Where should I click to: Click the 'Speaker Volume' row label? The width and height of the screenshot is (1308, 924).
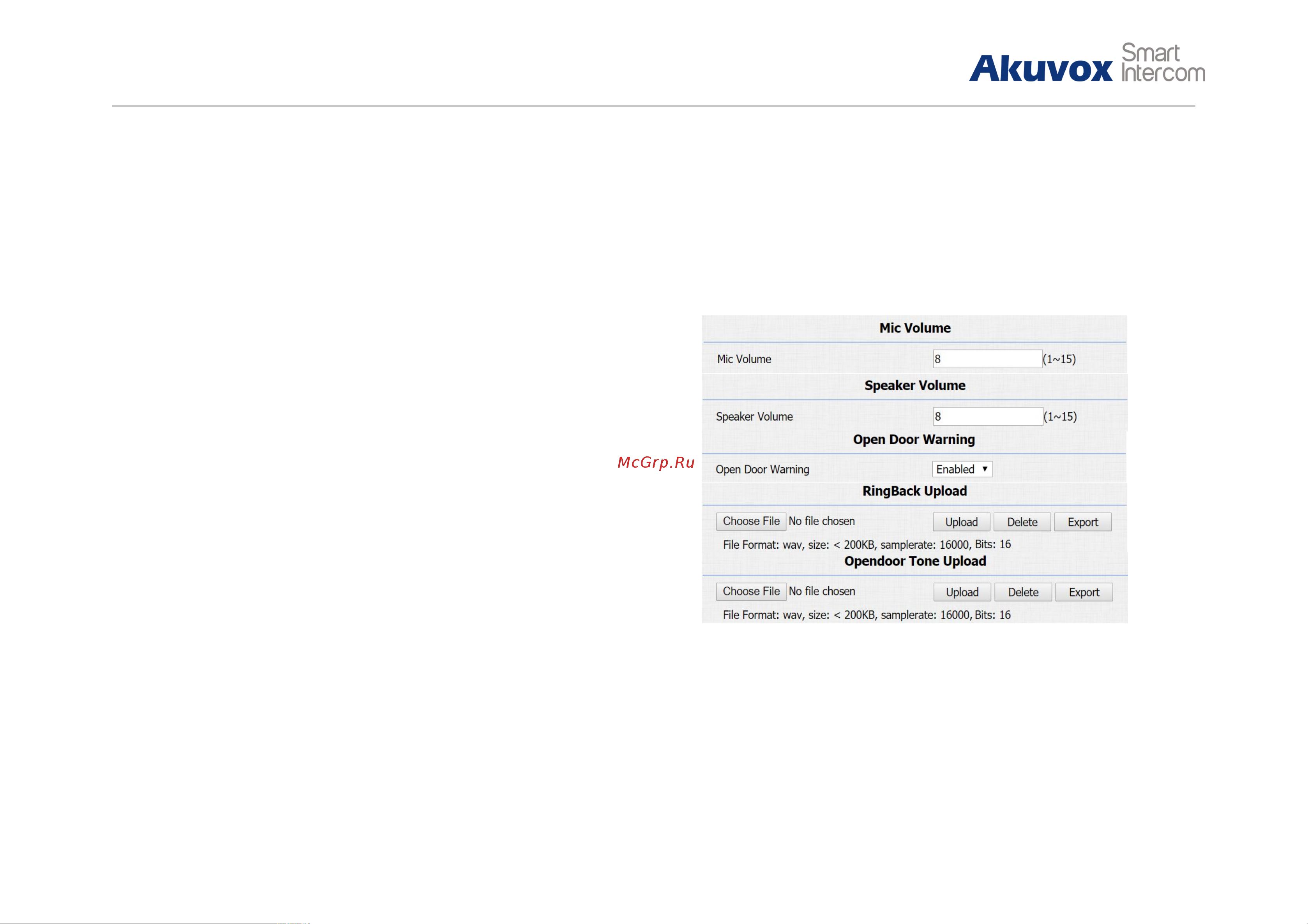click(x=754, y=417)
